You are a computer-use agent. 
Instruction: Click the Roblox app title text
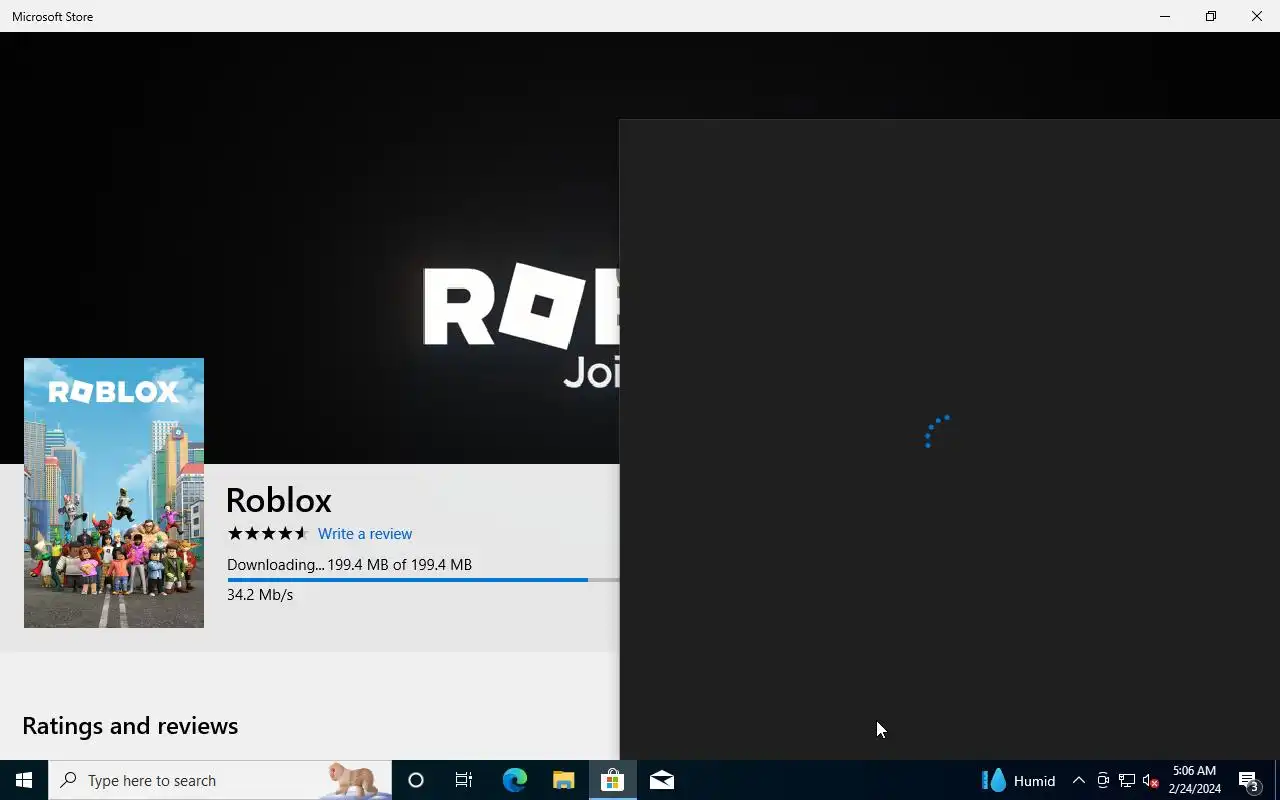point(279,500)
